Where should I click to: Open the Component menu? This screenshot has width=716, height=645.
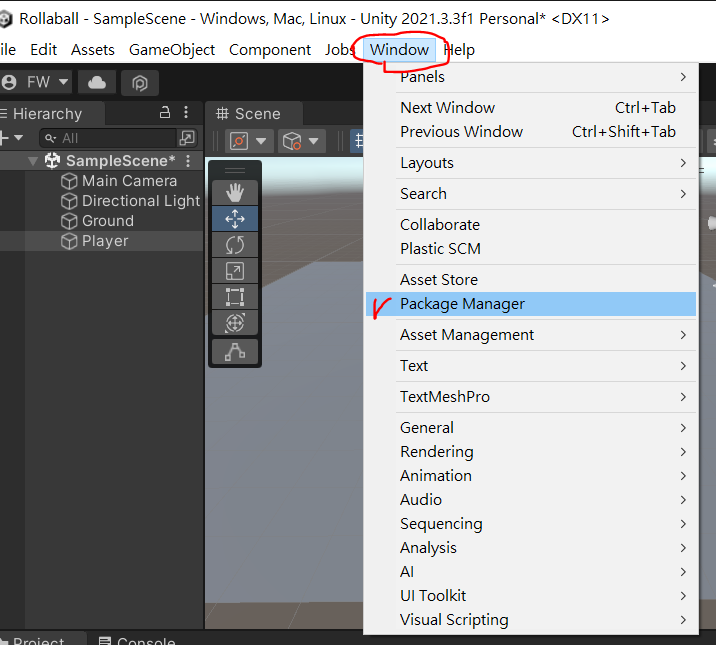[270, 50]
